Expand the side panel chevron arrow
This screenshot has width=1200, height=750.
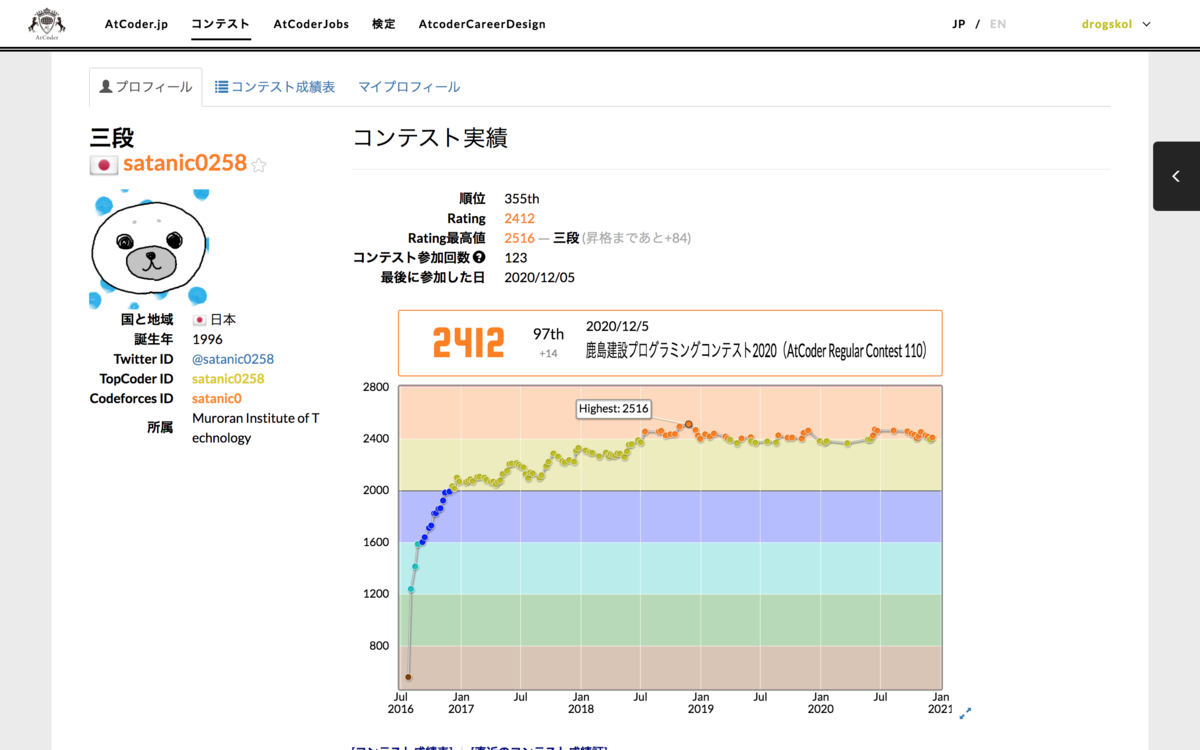point(1176,176)
